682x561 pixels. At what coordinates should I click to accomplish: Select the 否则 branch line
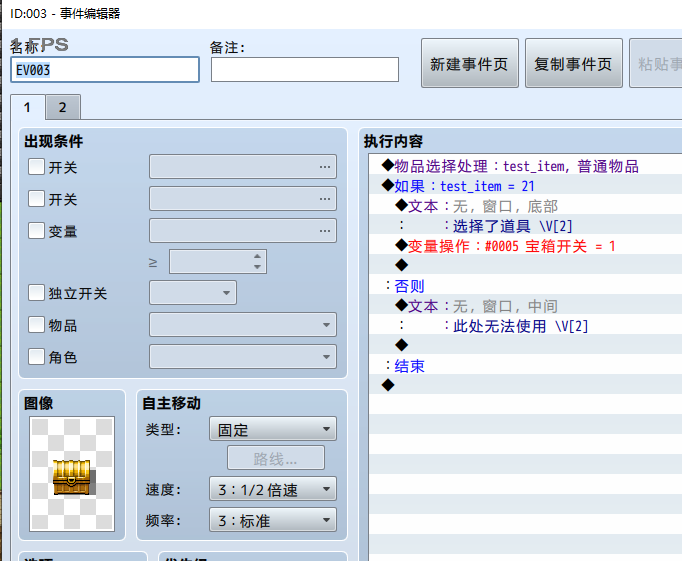pyautogui.click(x=525, y=286)
